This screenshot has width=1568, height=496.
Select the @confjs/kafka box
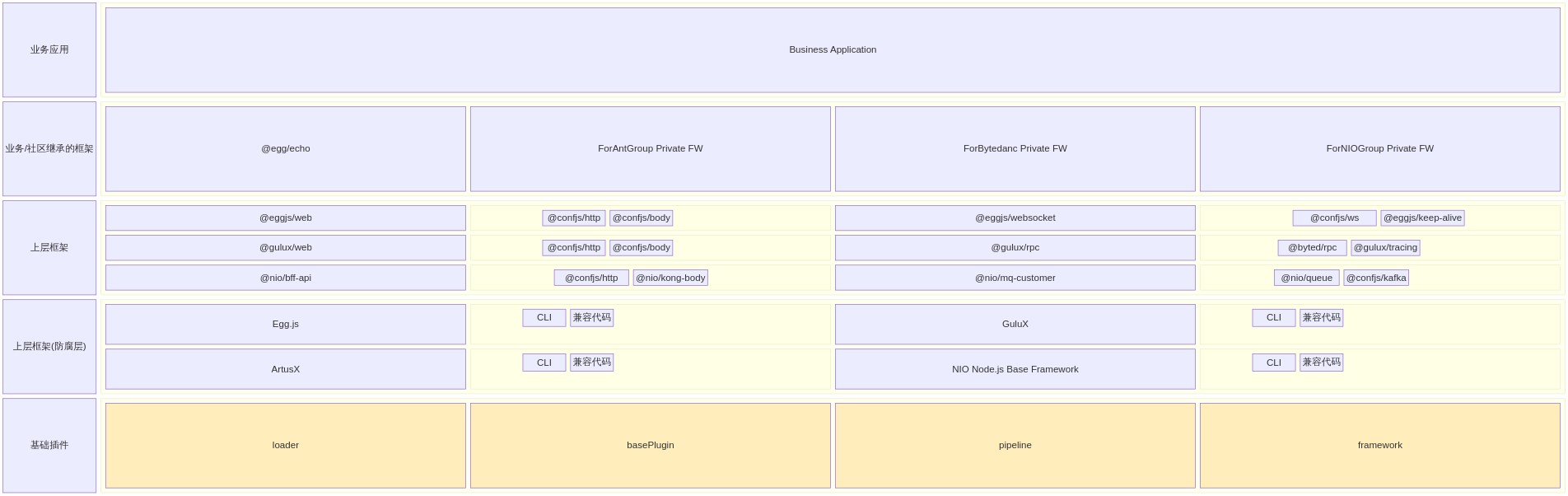tap(1376, 278)
